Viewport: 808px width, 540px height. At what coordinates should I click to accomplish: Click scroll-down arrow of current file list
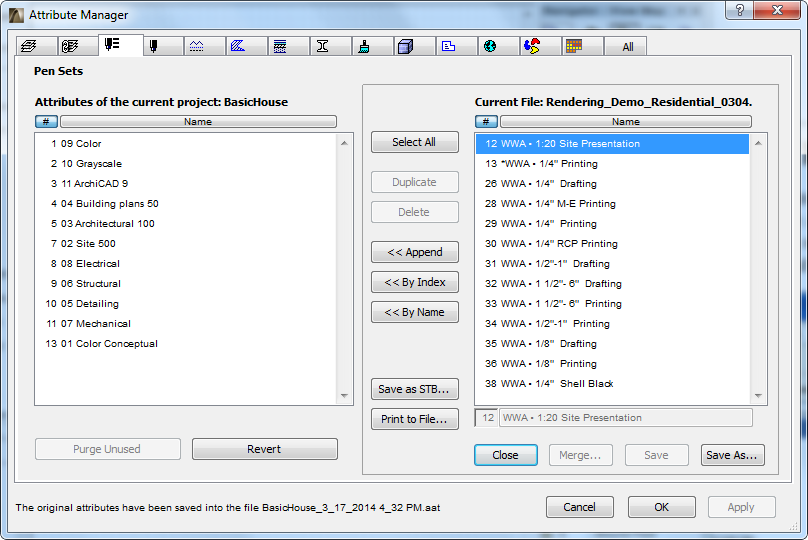click(x=758, y=396)
